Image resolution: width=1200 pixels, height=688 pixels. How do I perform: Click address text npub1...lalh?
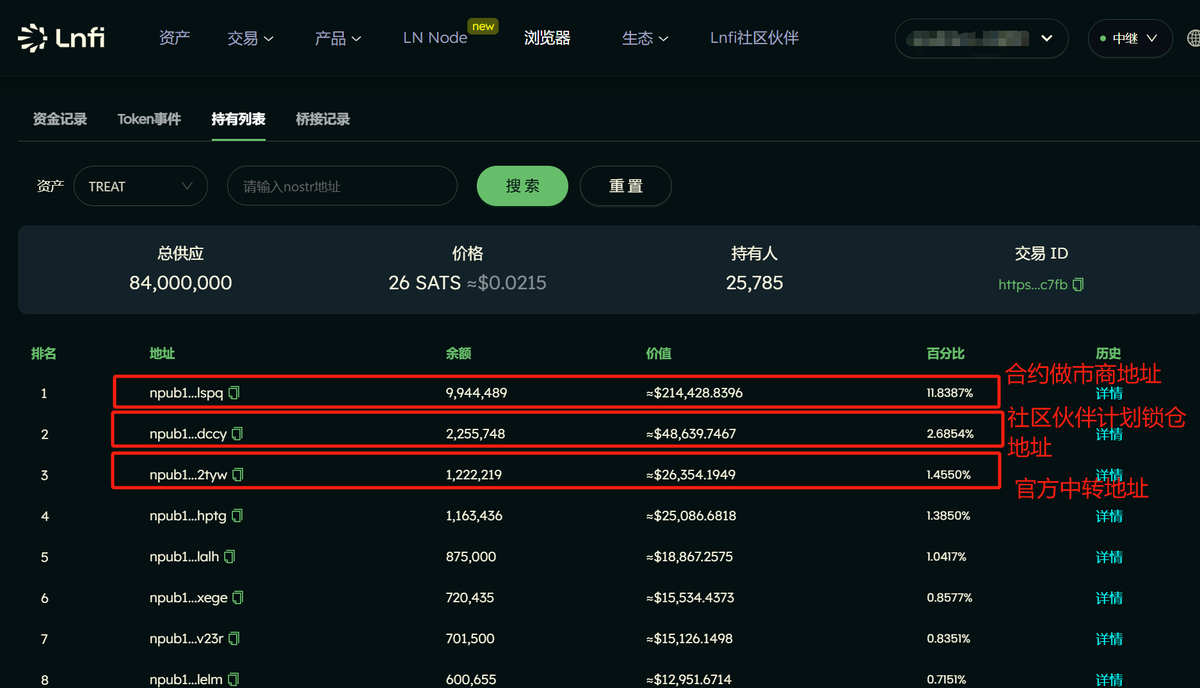(x=185, y=556)
